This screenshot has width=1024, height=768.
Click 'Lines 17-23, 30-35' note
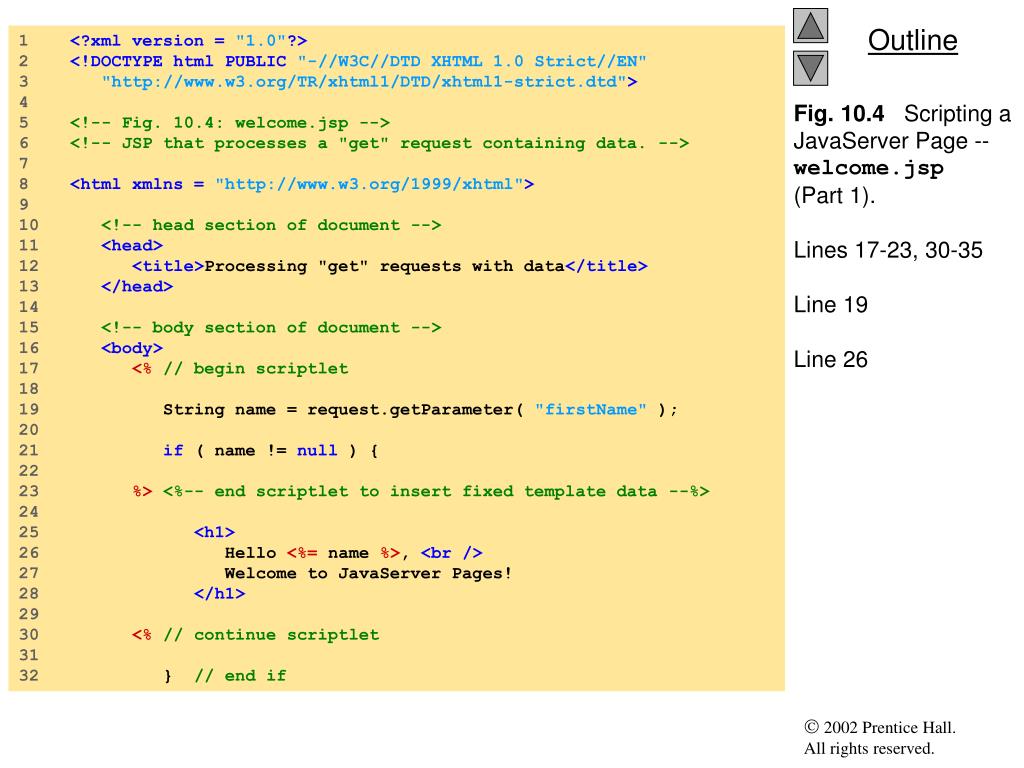click(888, 250)
